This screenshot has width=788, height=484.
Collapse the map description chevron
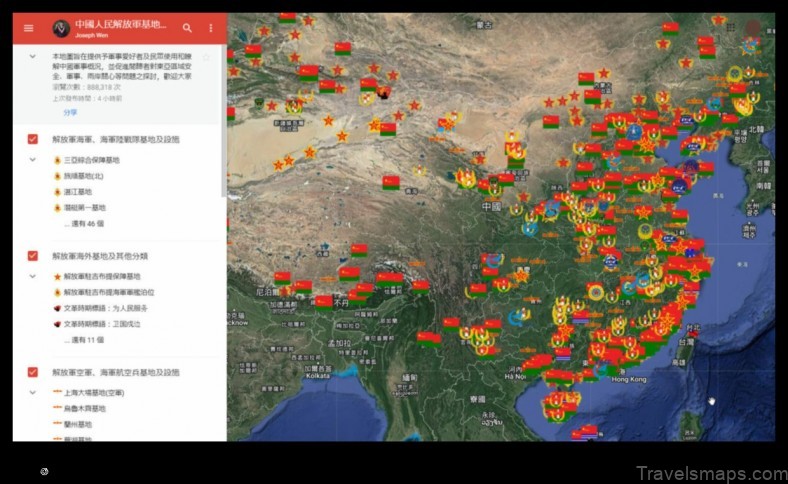coord(33,57)
